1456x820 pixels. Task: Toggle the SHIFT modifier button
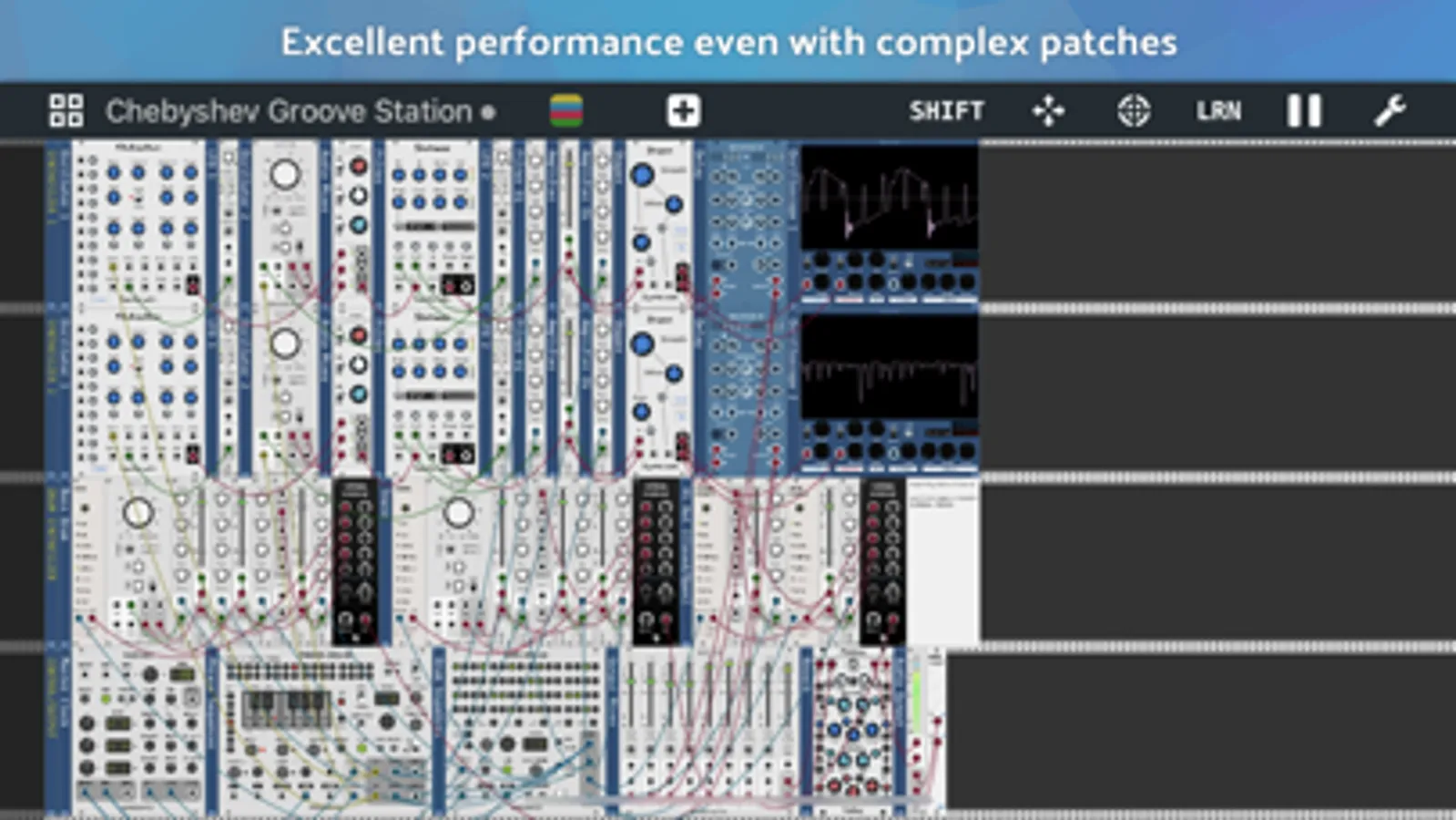pos(946,111)
